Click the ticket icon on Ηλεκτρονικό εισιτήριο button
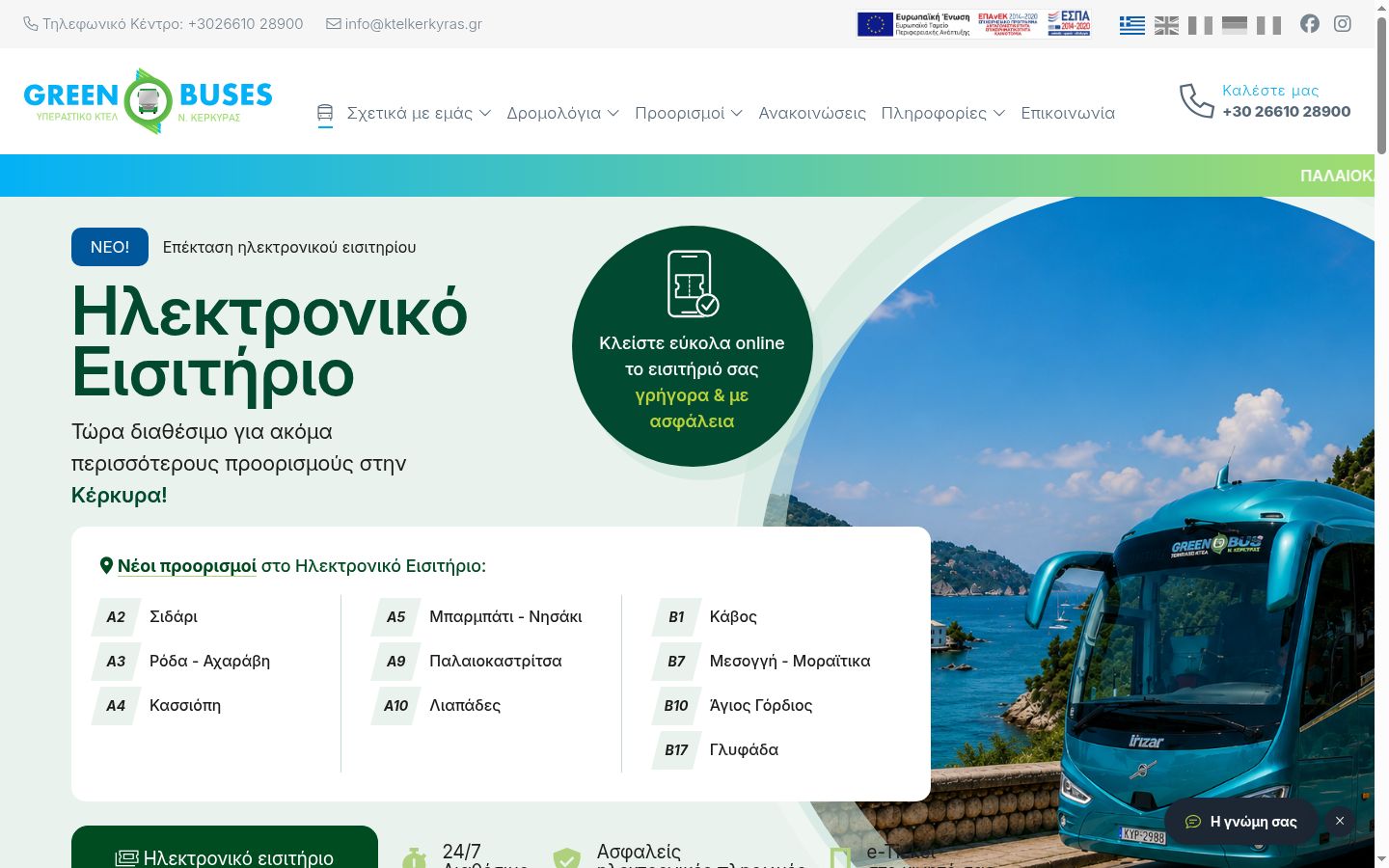 click(x=126, y=858)
